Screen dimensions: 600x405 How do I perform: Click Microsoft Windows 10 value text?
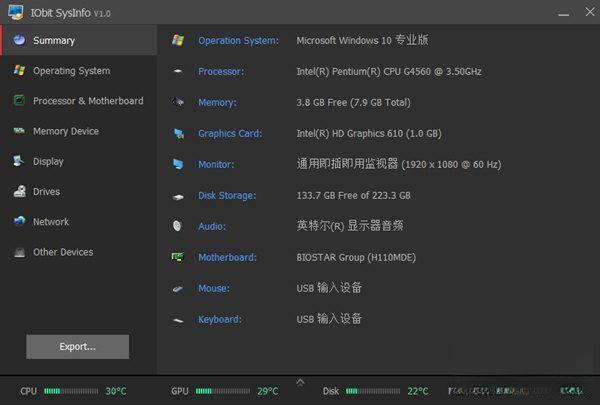click(362, 40)
